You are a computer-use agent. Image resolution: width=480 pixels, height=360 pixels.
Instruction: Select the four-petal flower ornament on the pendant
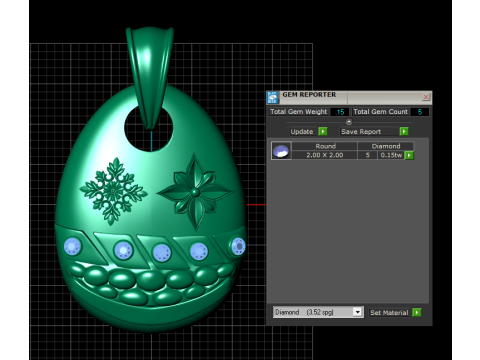click(195, 192)
